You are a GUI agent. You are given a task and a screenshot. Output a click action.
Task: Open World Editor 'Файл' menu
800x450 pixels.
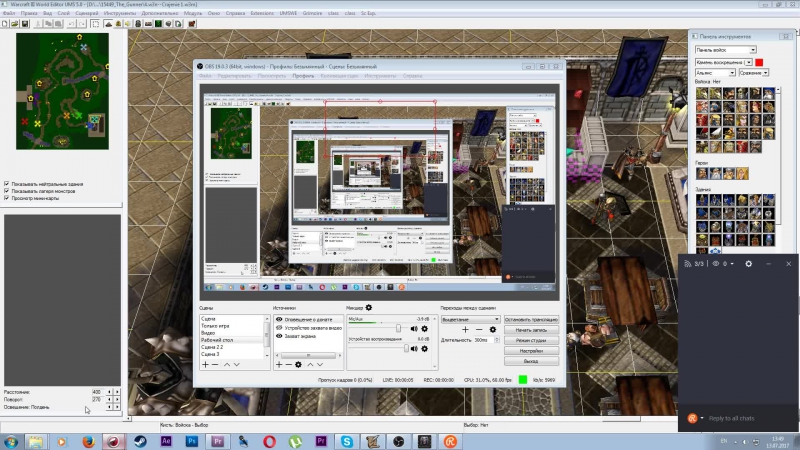(9, 13)
